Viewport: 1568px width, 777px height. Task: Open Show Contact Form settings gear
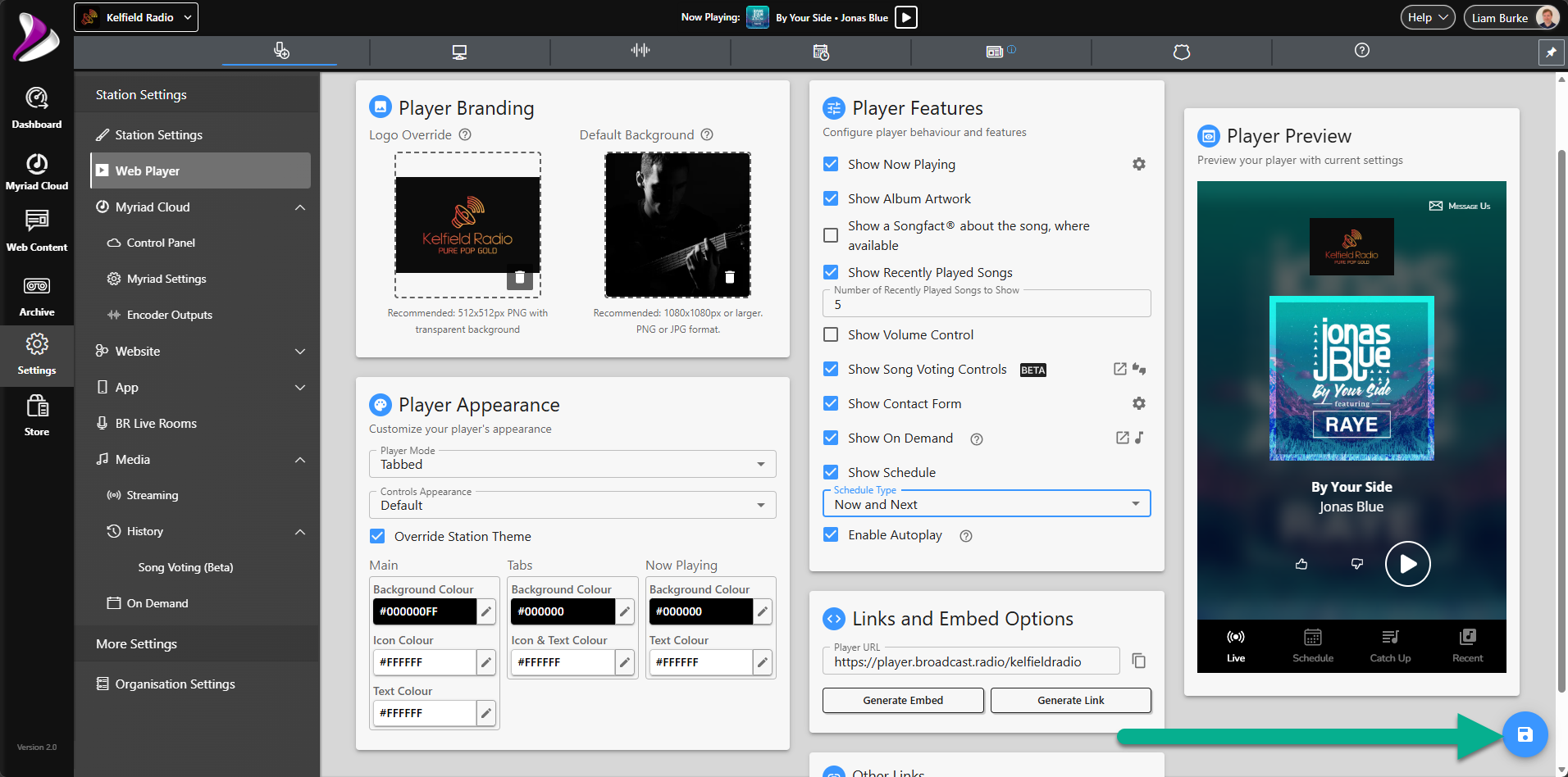click(x=1138, y=403)
